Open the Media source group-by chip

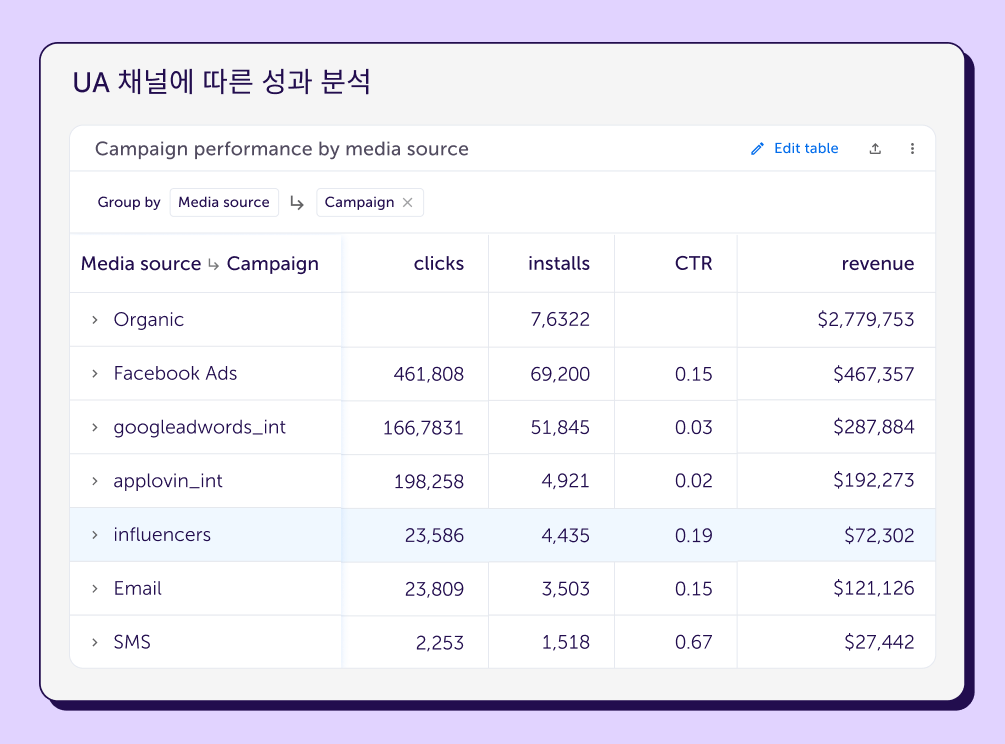[224, 202]
